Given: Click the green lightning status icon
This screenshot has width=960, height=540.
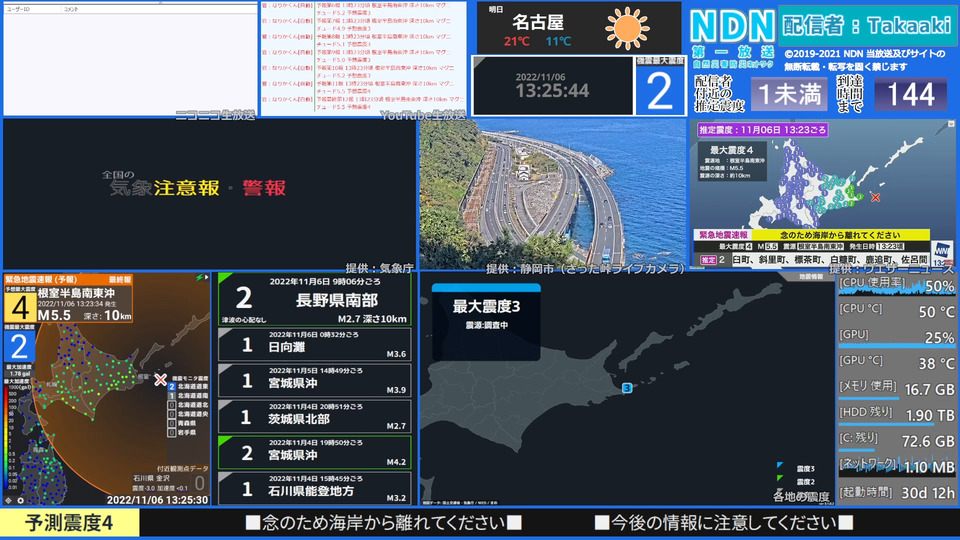Looking at the screenshot, I should 199,278.
